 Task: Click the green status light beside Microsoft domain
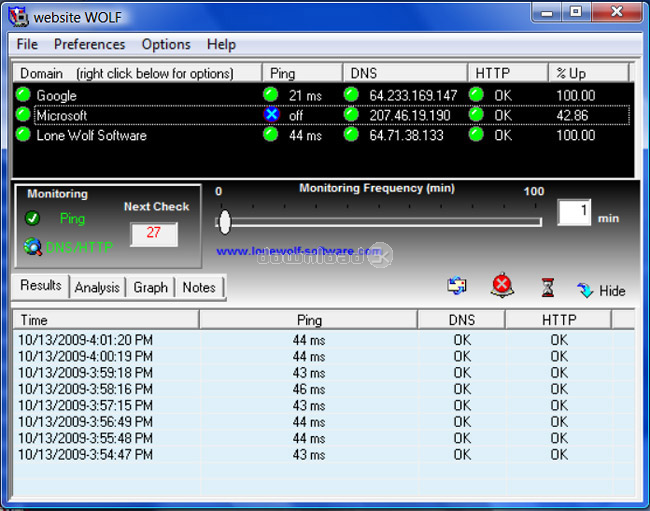click(x=23, y=114)
